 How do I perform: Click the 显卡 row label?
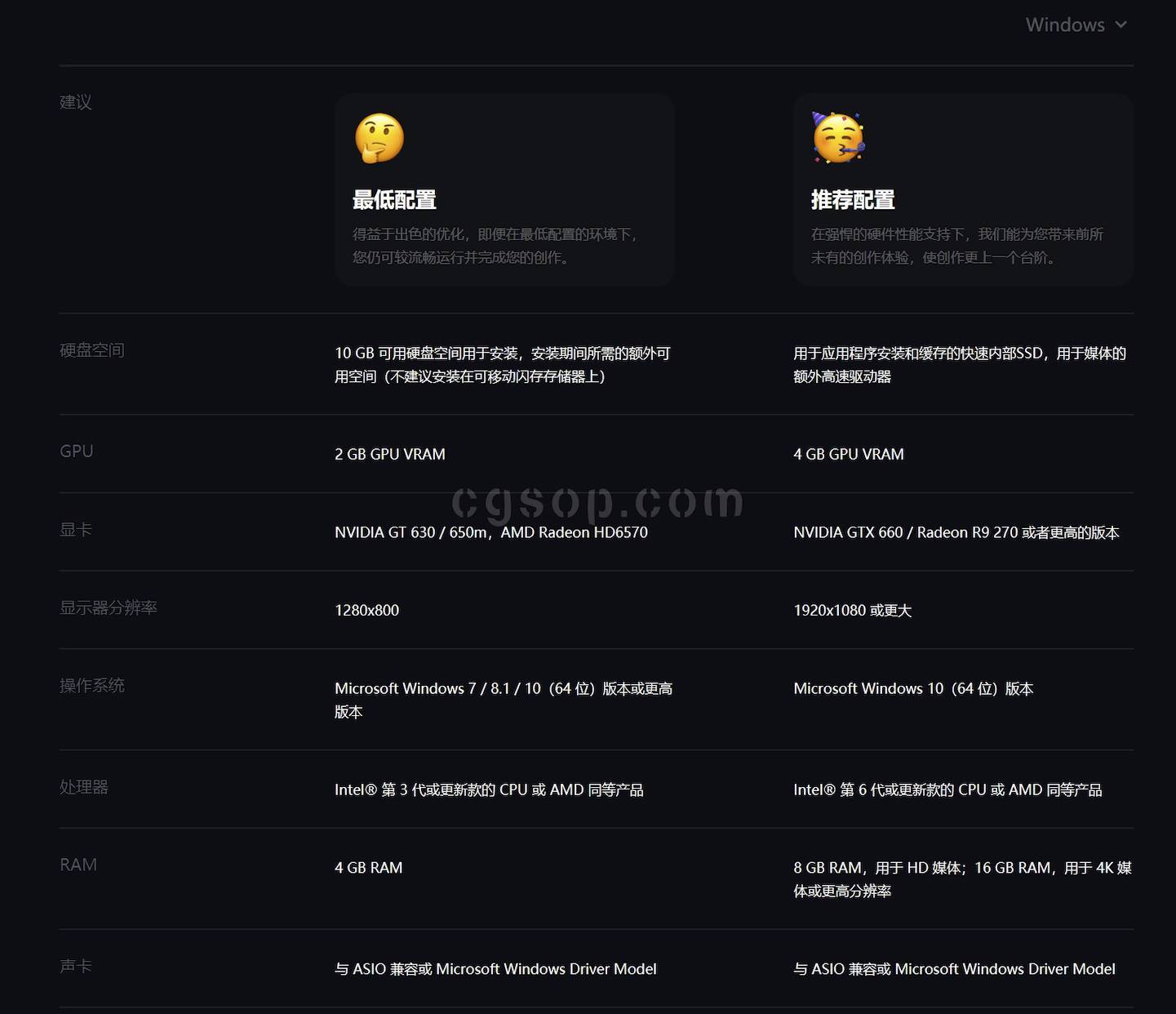76,530
